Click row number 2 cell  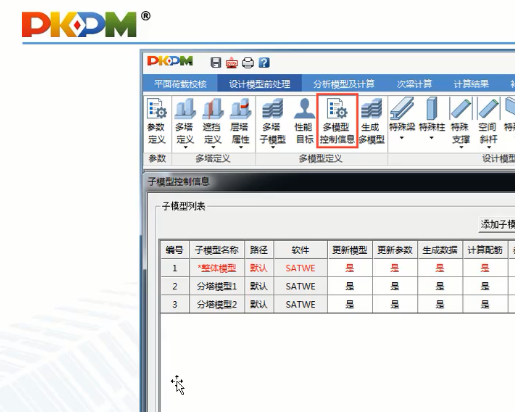[x=175, y=286]
